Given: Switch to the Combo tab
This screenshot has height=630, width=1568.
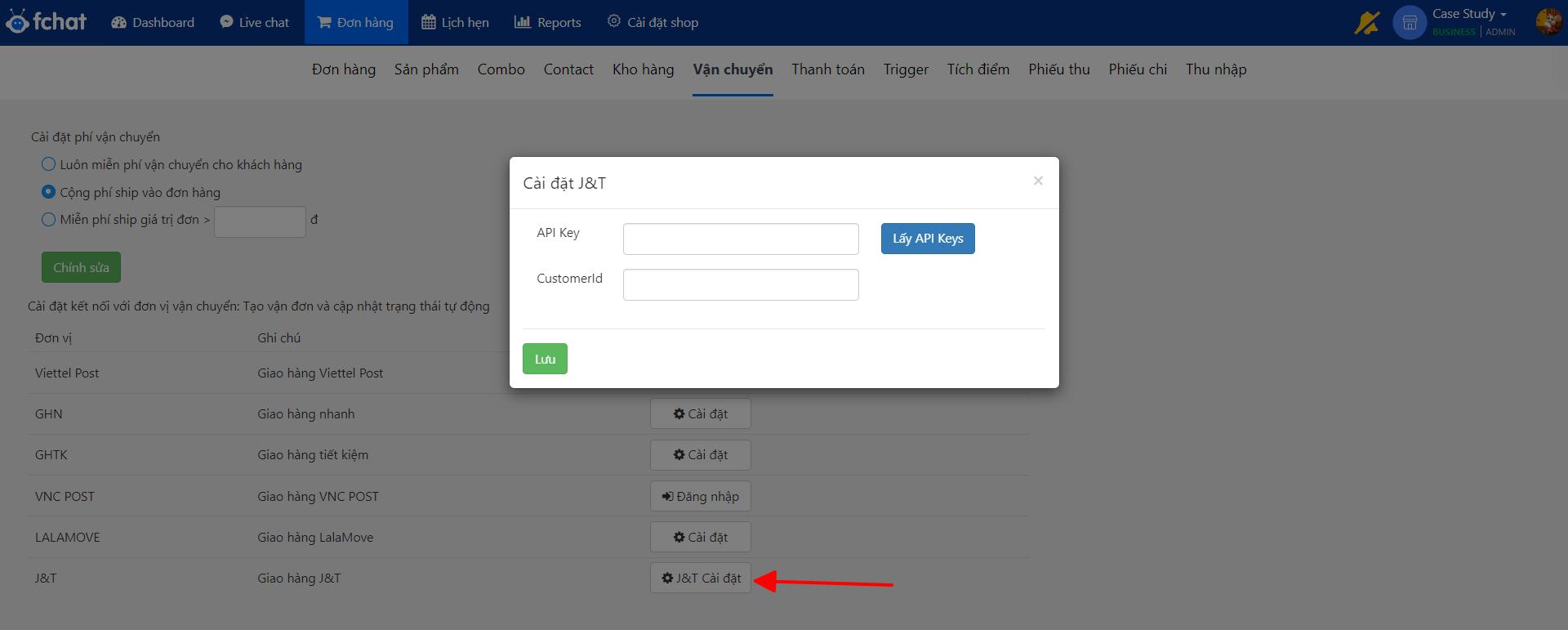Looking at the screenshot, I should (x=501, y=69).
